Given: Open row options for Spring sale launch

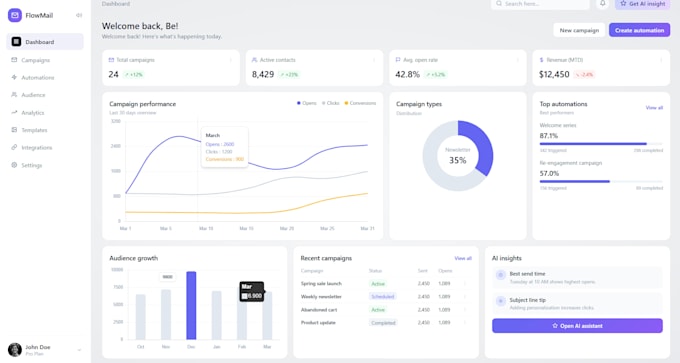Looking at the screenshot, I should pyautogui.click(x=465, y=284).
